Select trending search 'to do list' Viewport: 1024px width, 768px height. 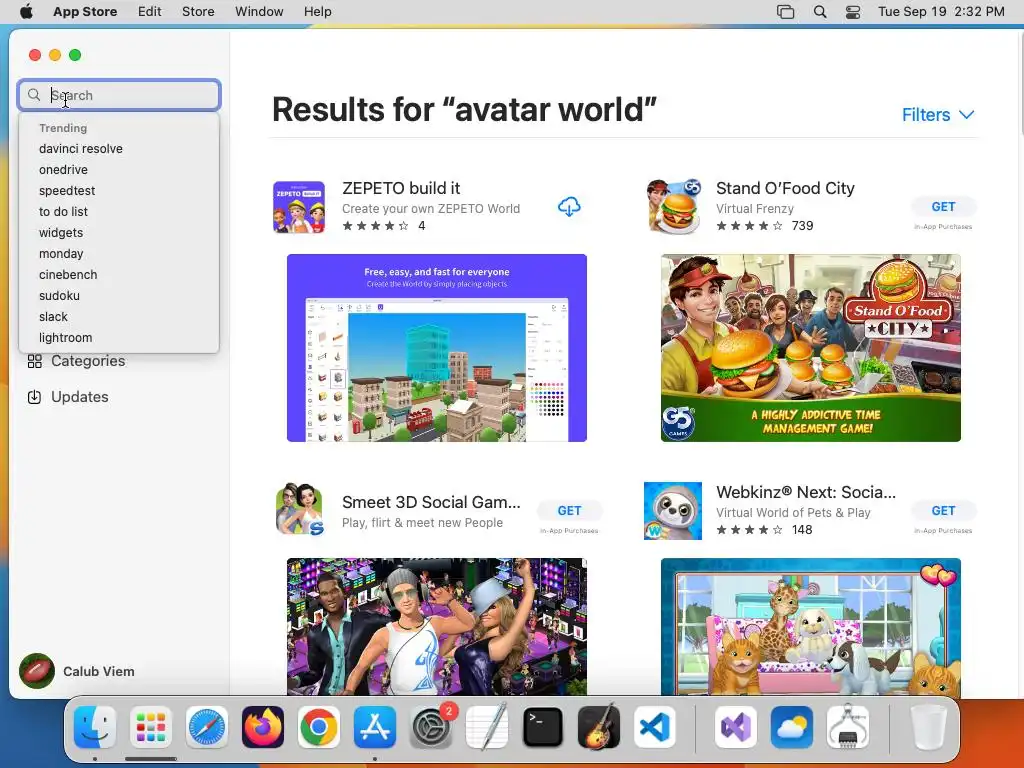pos(63,212)
